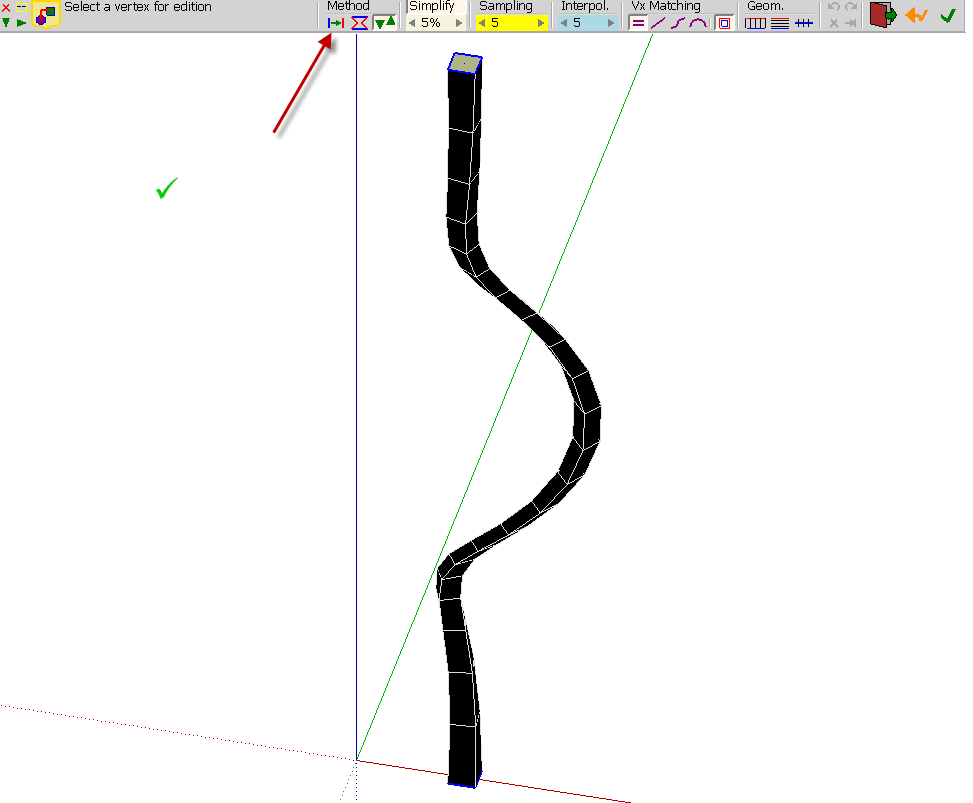Click the 'Select a vertex for edition' message
Image resolution: width=973 pixels, height=803 pixels.
[x=138, y=7]
